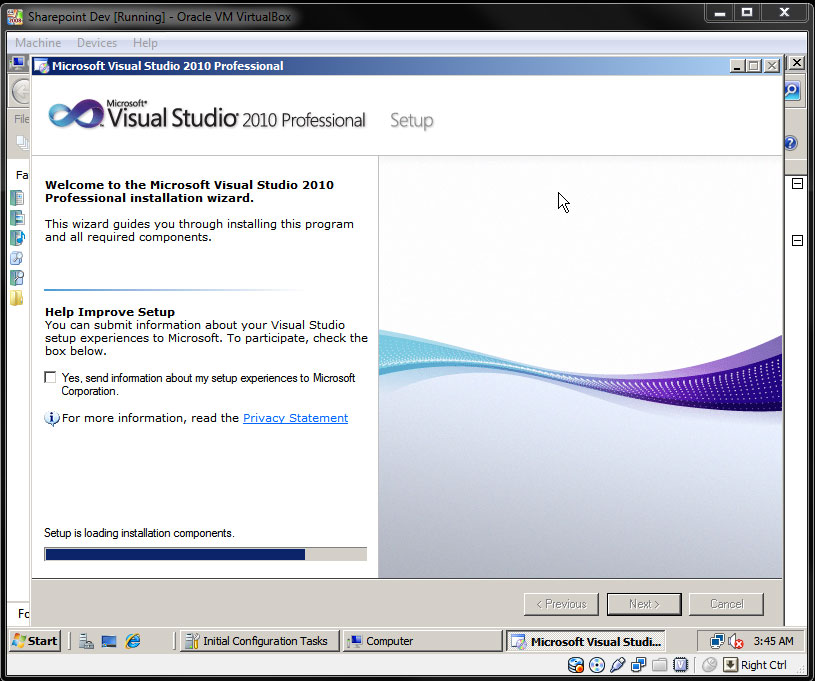Close the Computer window behind setup
The height and width of the screenshot is (681, 815).
pos(796,63)
